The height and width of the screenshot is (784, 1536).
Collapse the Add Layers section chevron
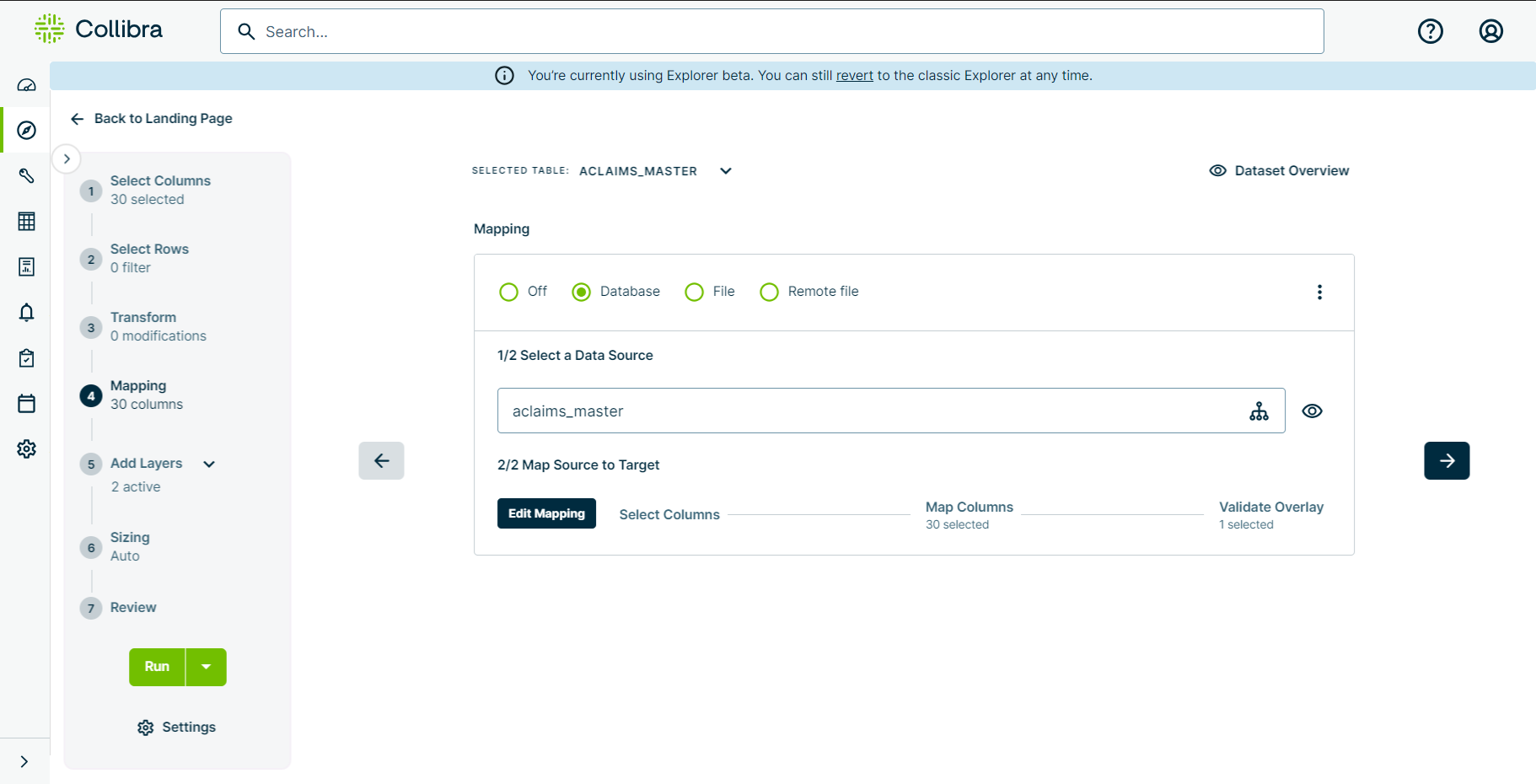(x=208, y=464)
